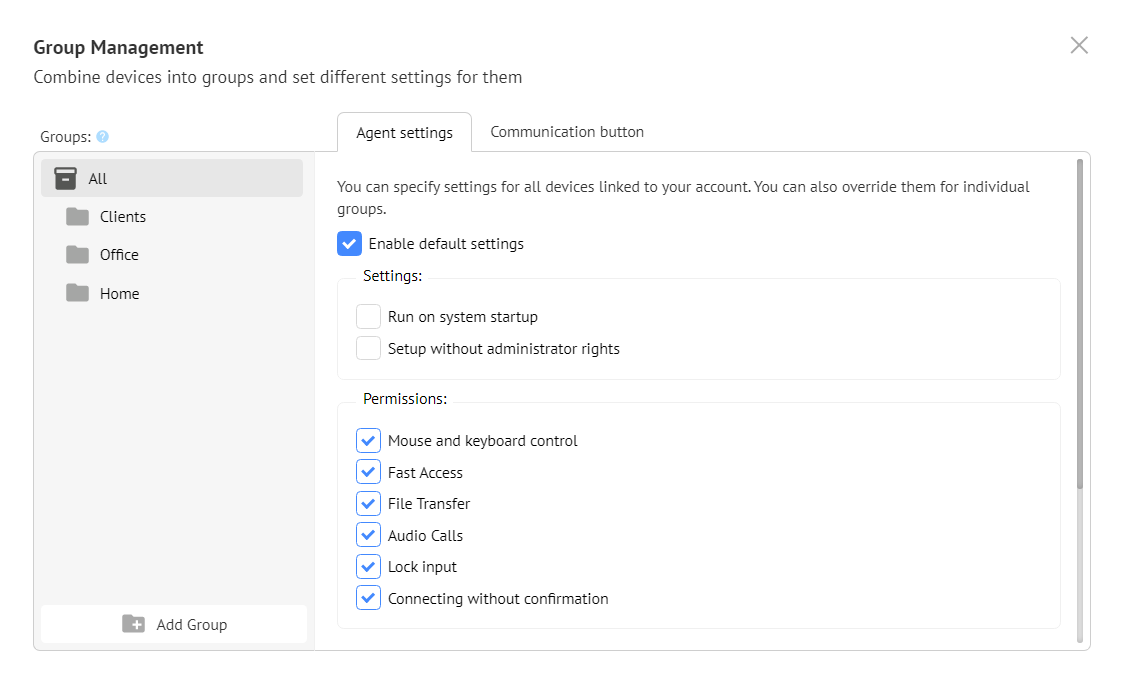1125x684 pixels.
Task: Enable Run on system startup
Action: (368, 317)
